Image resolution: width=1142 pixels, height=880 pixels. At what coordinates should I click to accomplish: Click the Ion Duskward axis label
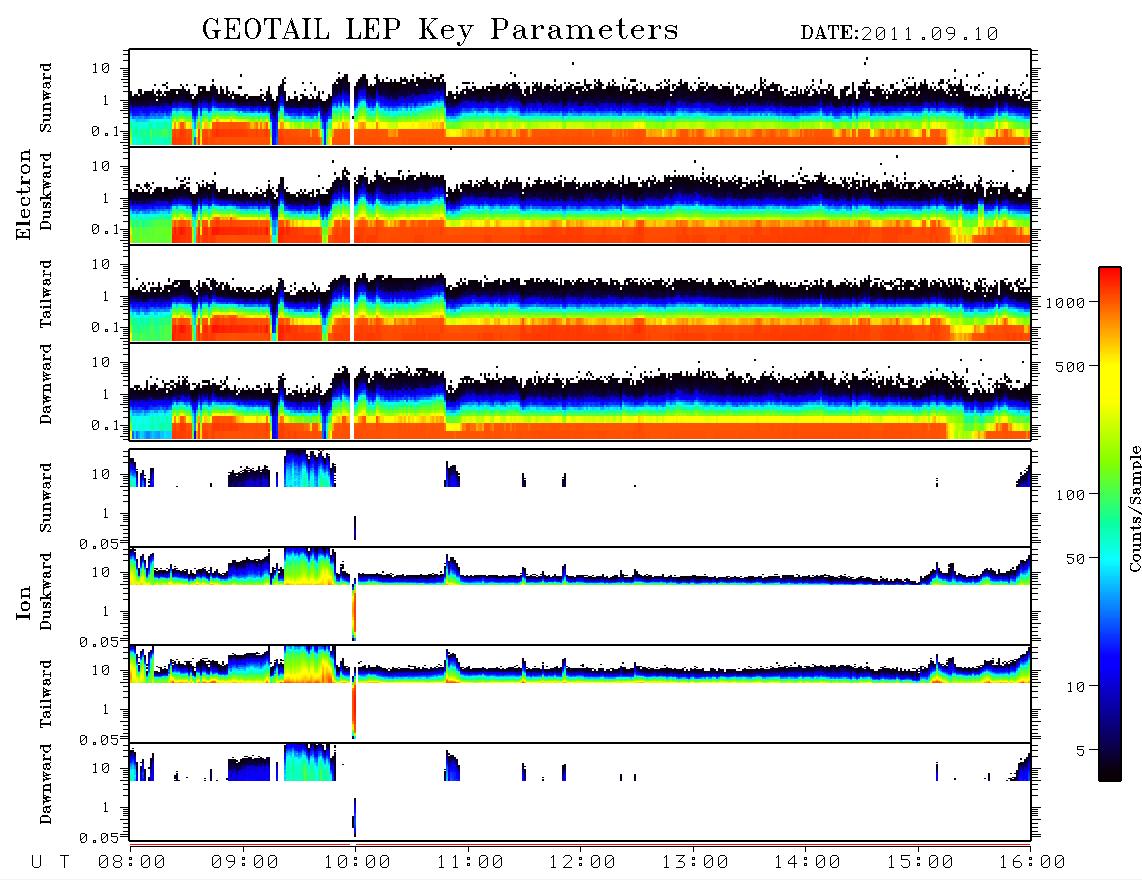[46, 591]
